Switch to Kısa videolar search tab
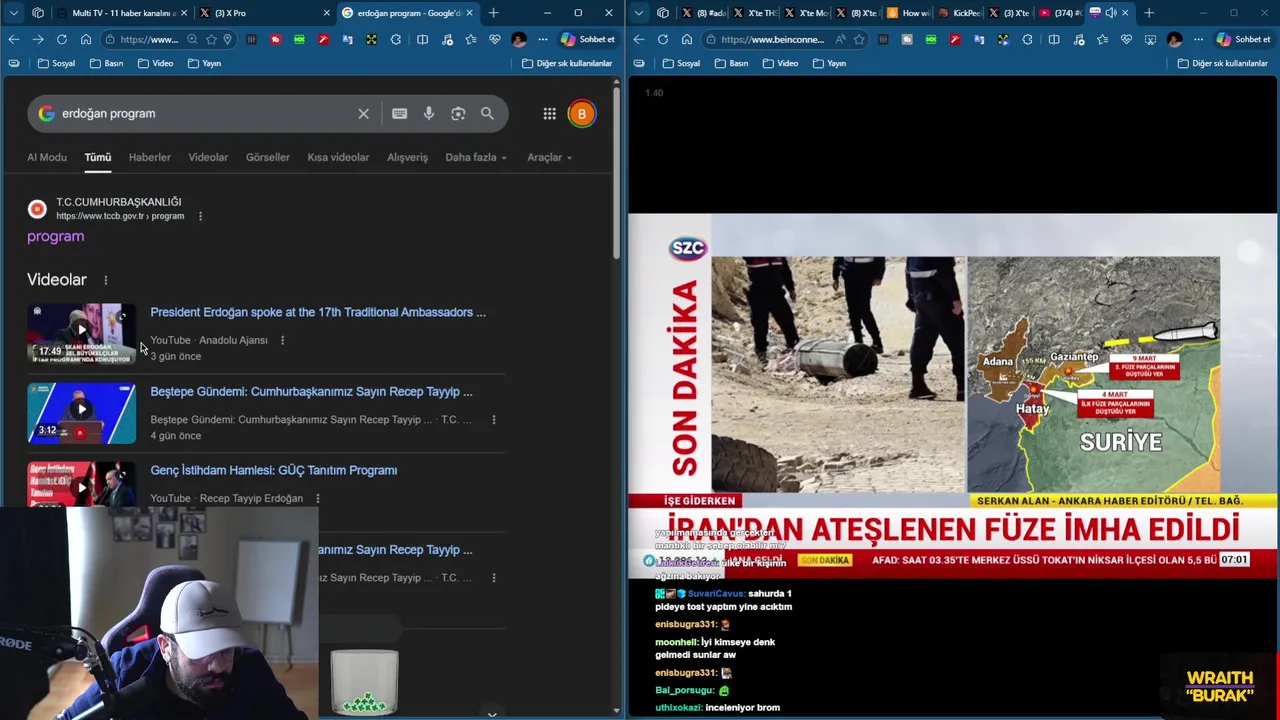This screenshot has height=720, width=1280. click(x=338, y=157)
